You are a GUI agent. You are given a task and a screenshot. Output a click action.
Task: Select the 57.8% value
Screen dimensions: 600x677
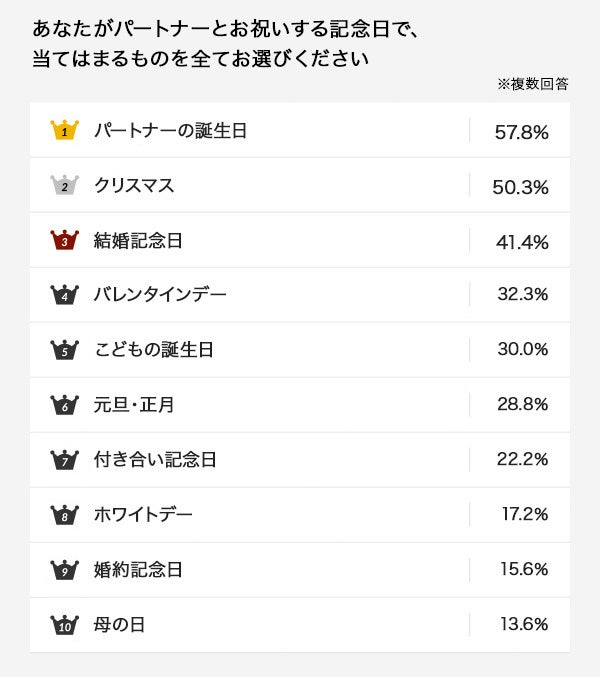(522, 131)
